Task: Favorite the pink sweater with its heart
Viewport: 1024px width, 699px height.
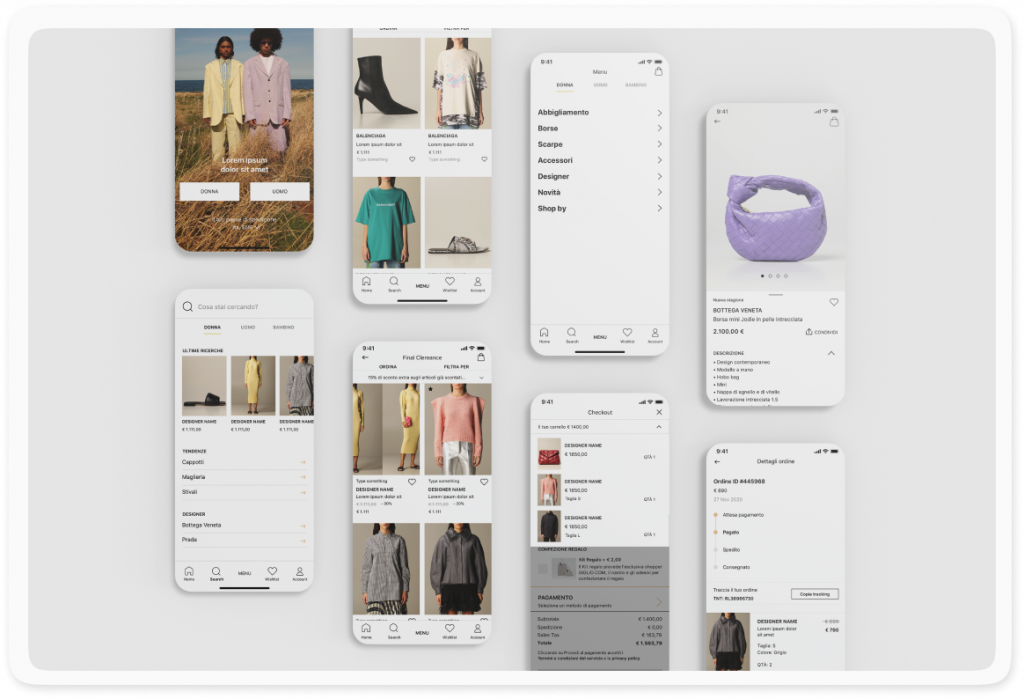Action: click(484, 481)
